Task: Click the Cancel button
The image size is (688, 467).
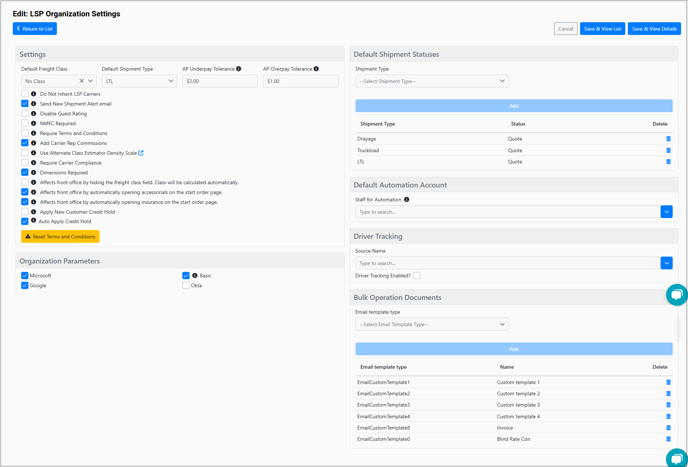Action: 566,29
